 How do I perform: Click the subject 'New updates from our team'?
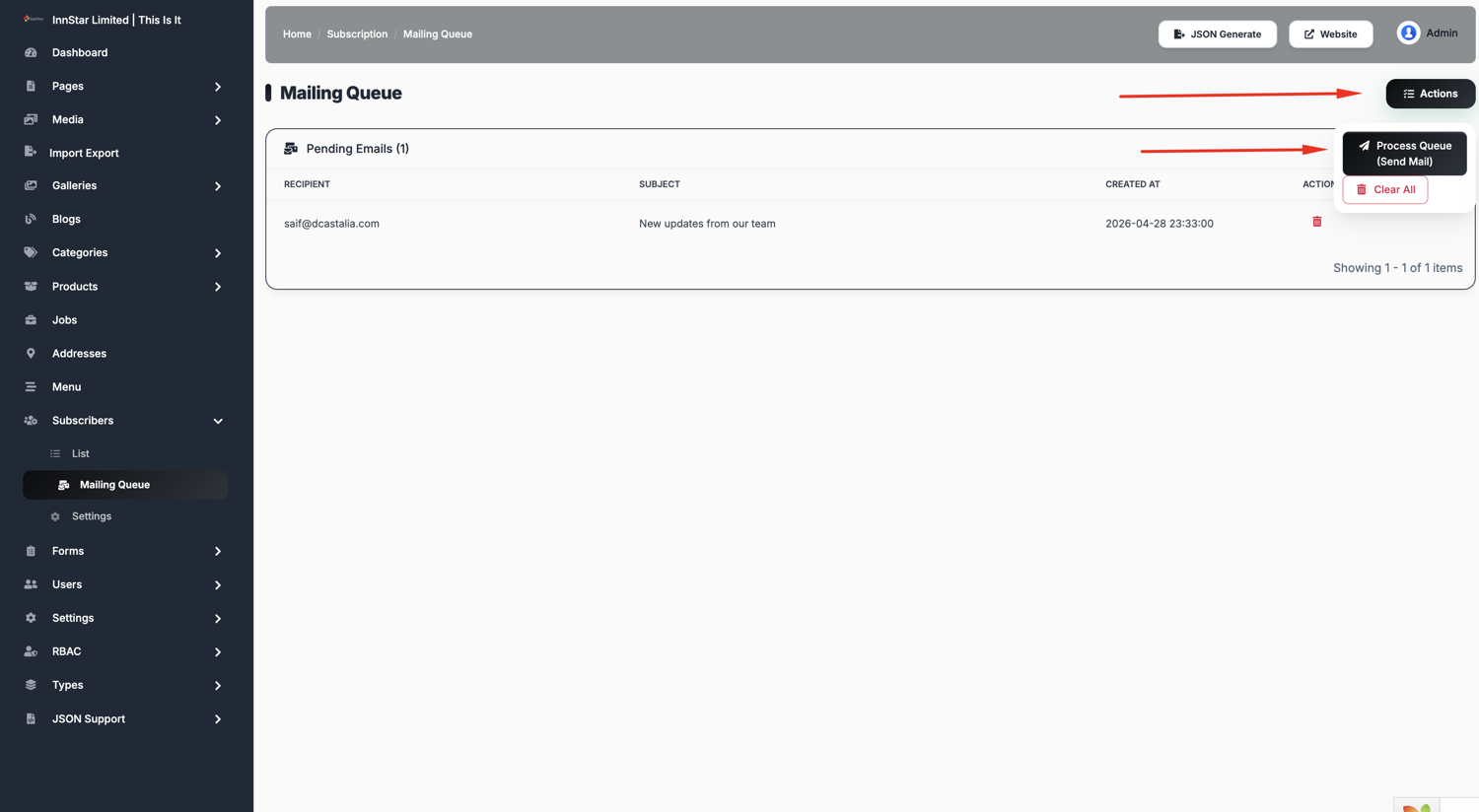pos(707,224)
